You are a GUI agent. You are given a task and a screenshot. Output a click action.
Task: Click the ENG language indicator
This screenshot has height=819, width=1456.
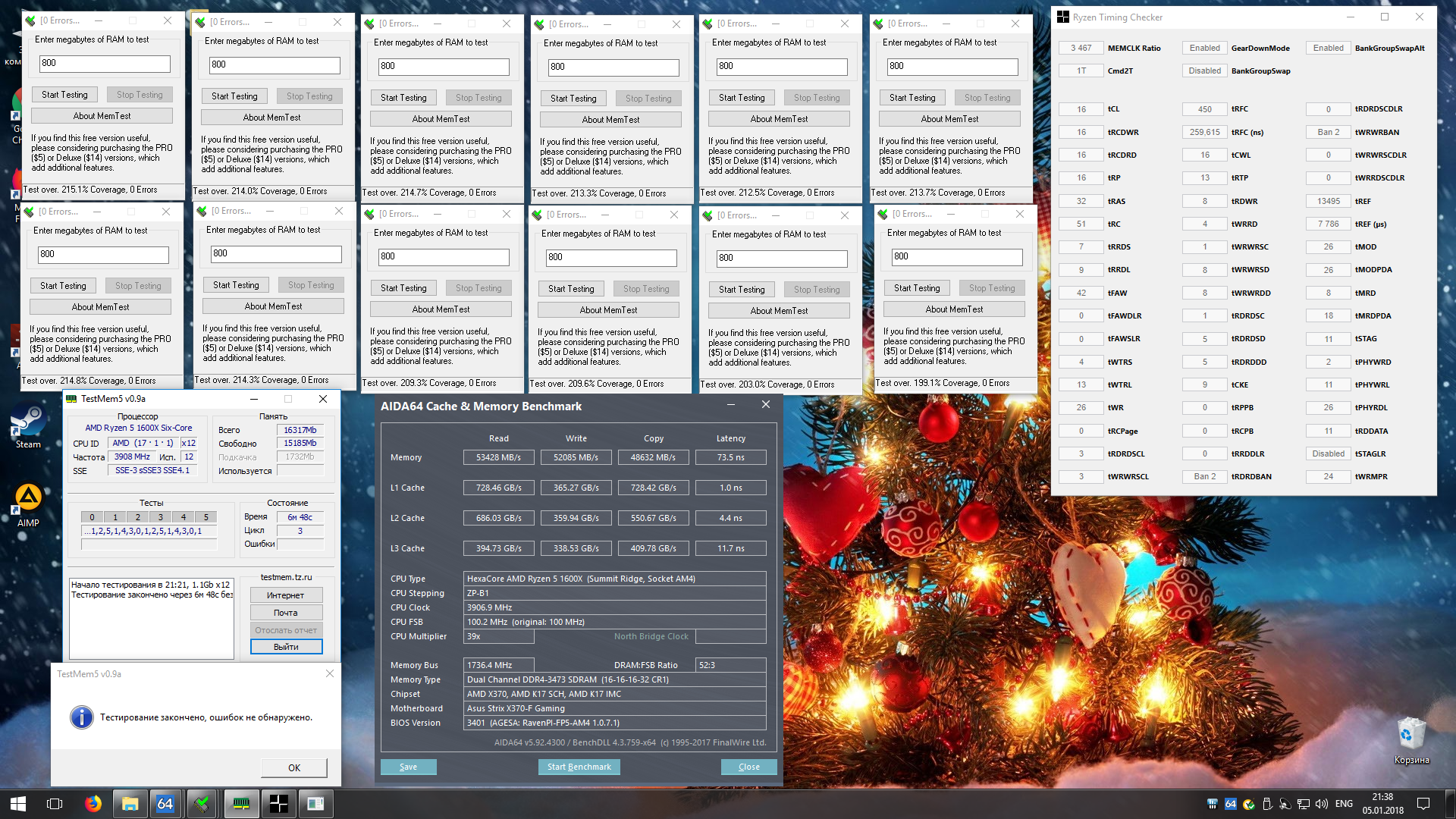click(1344, 804)
